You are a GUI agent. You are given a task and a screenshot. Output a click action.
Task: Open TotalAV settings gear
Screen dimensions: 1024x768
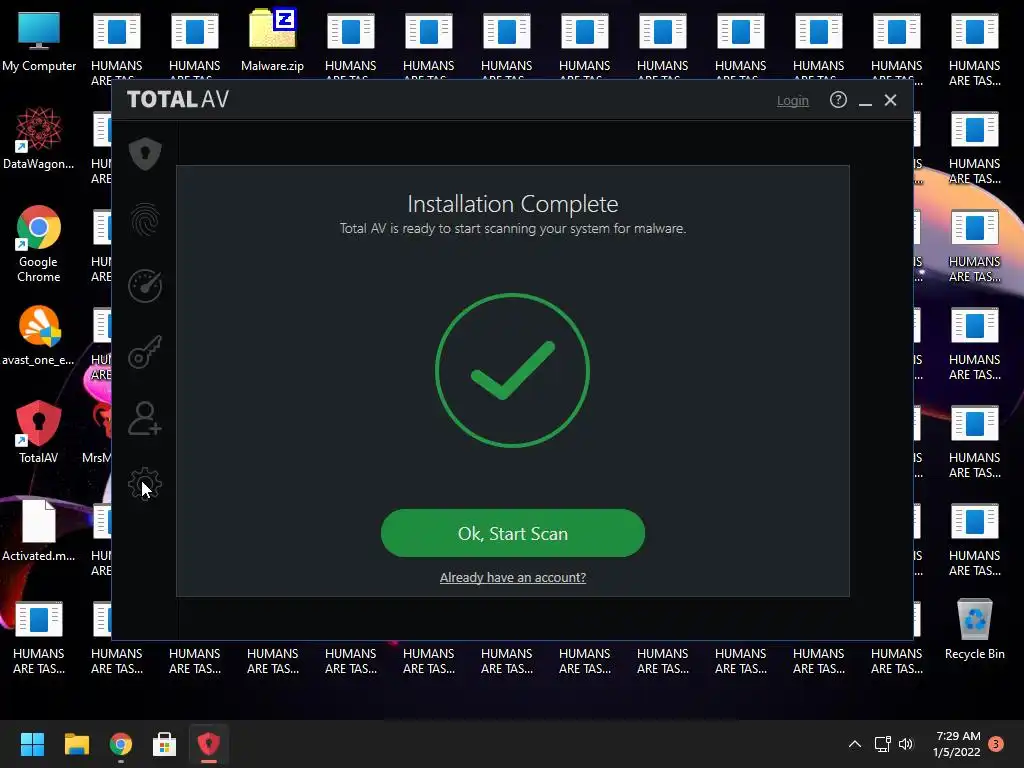click(145, 484)
